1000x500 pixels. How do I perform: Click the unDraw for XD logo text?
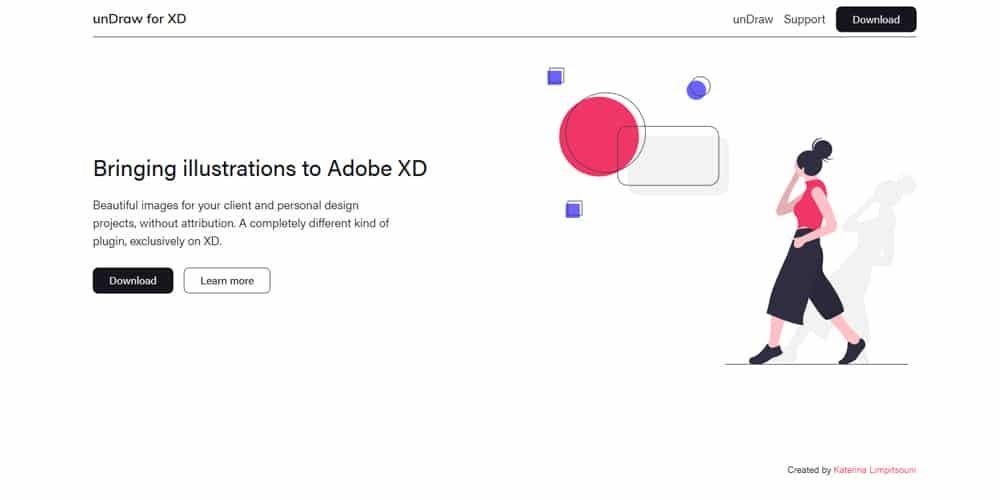tap(139, 19)
